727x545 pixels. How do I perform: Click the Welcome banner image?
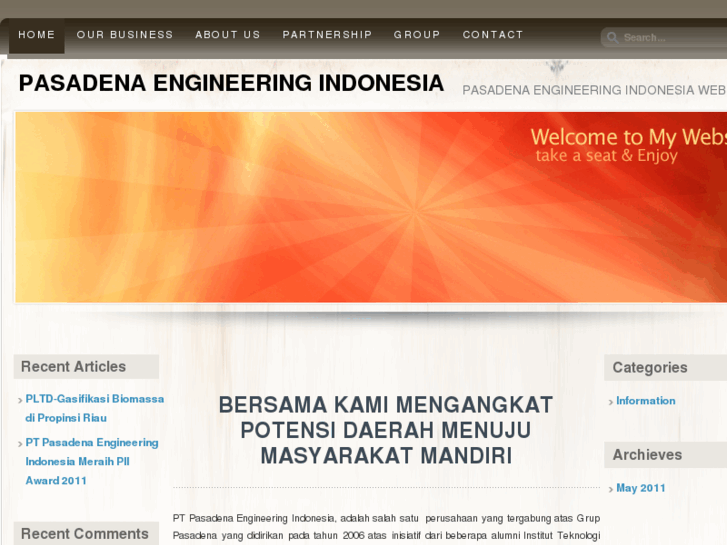(x=371, y=207)
